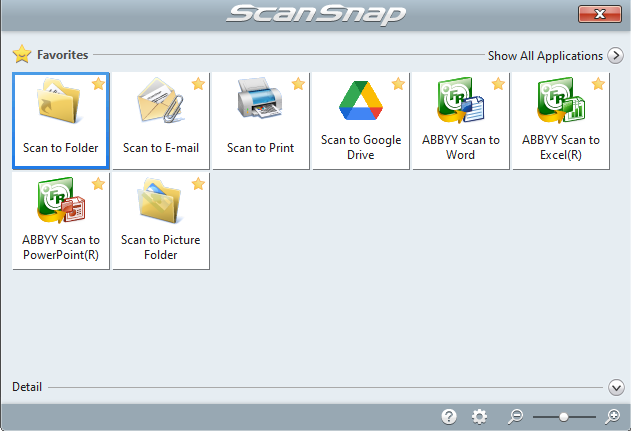Toggle favorite star on Scan to E-mail

tap(198, 84)
